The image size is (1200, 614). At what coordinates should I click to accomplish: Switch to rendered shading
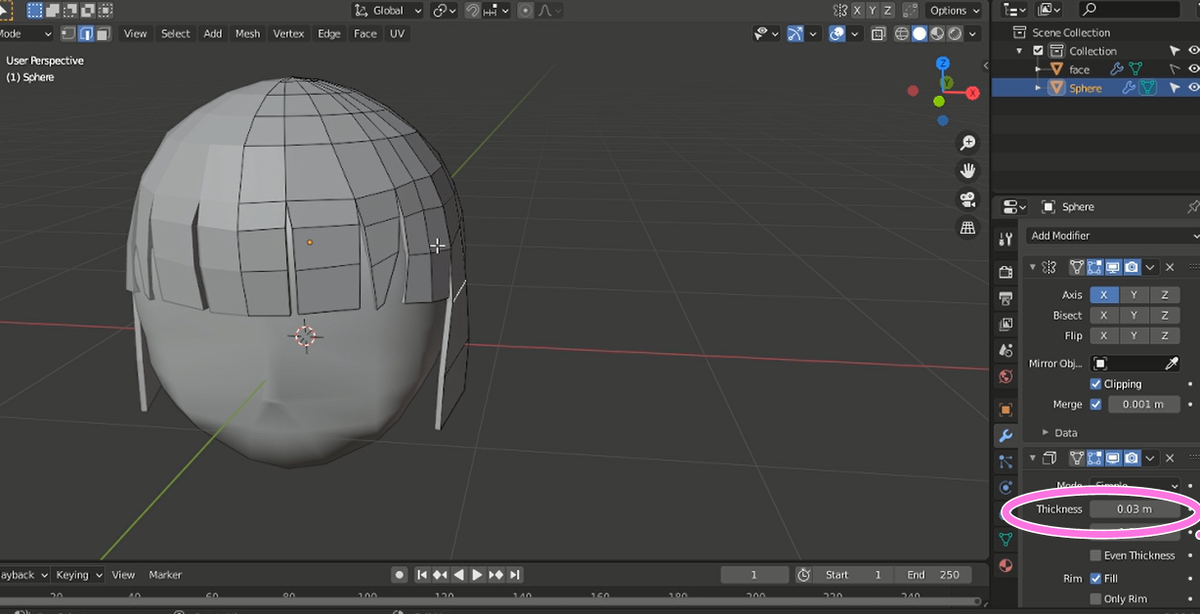955,33
